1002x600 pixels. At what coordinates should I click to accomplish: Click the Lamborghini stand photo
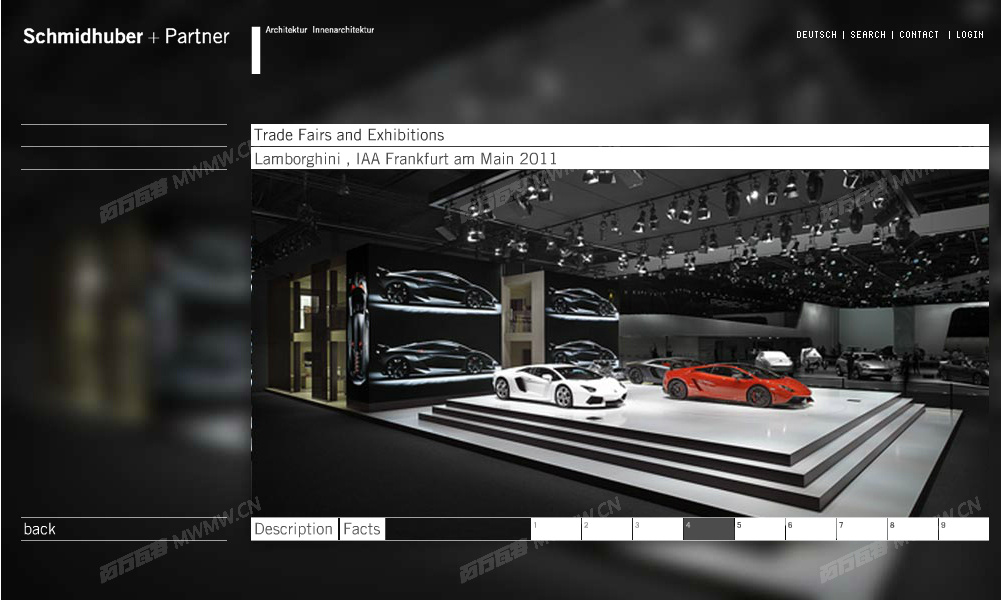[620, 342]
